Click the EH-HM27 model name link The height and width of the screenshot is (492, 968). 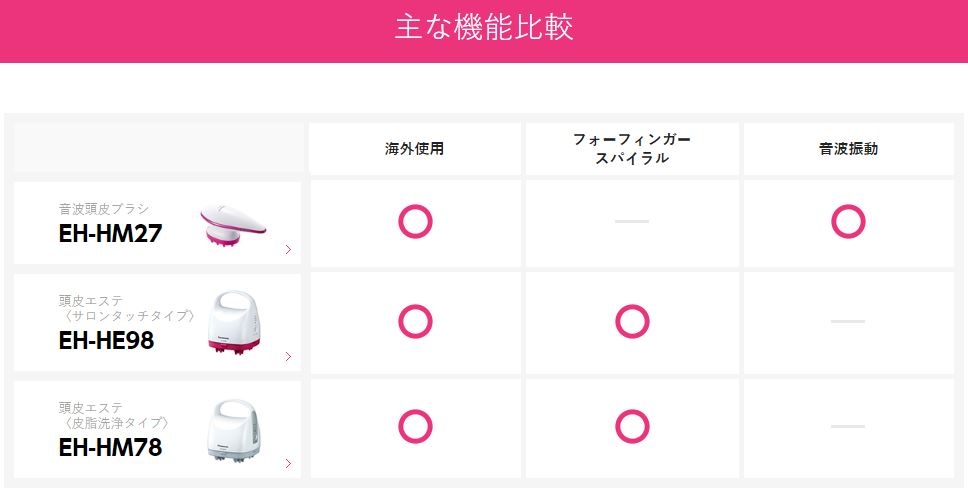(110, 234)
